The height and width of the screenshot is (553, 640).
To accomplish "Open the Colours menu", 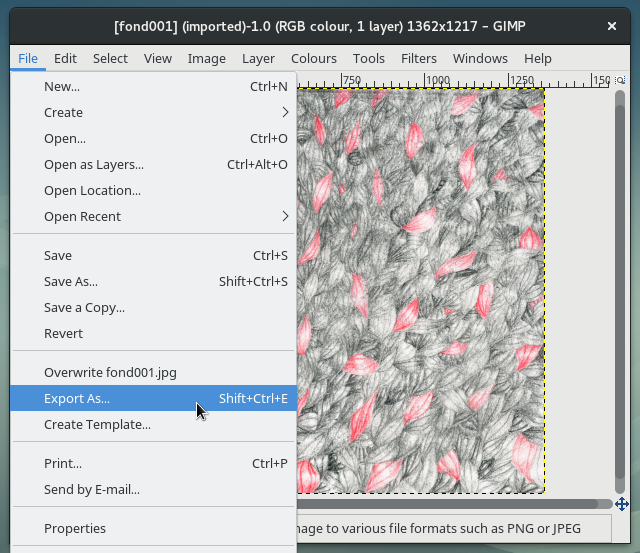I will pyautogui.click(x=313, y=58).
